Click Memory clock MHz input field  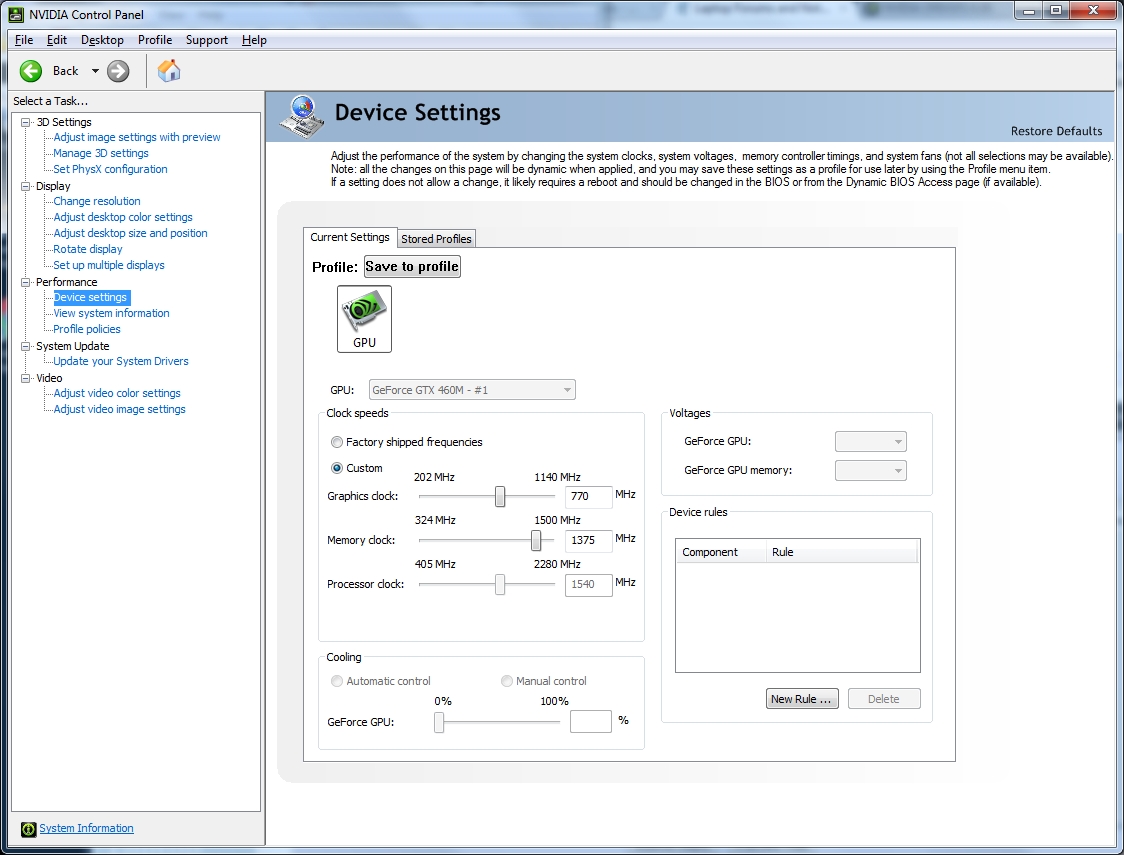click(589, 540)
